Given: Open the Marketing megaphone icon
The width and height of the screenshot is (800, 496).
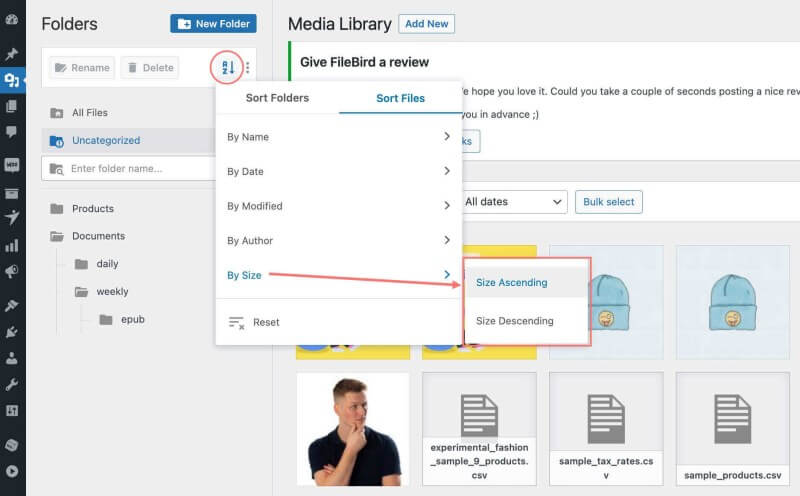Looking at the screenshot, I should coord(12,271).
